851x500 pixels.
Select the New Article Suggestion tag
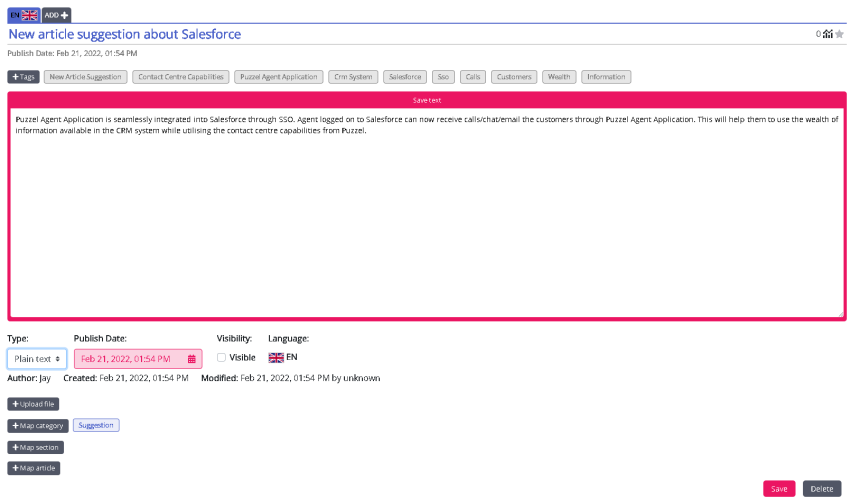pyautogui.click(x=85, y=77)
